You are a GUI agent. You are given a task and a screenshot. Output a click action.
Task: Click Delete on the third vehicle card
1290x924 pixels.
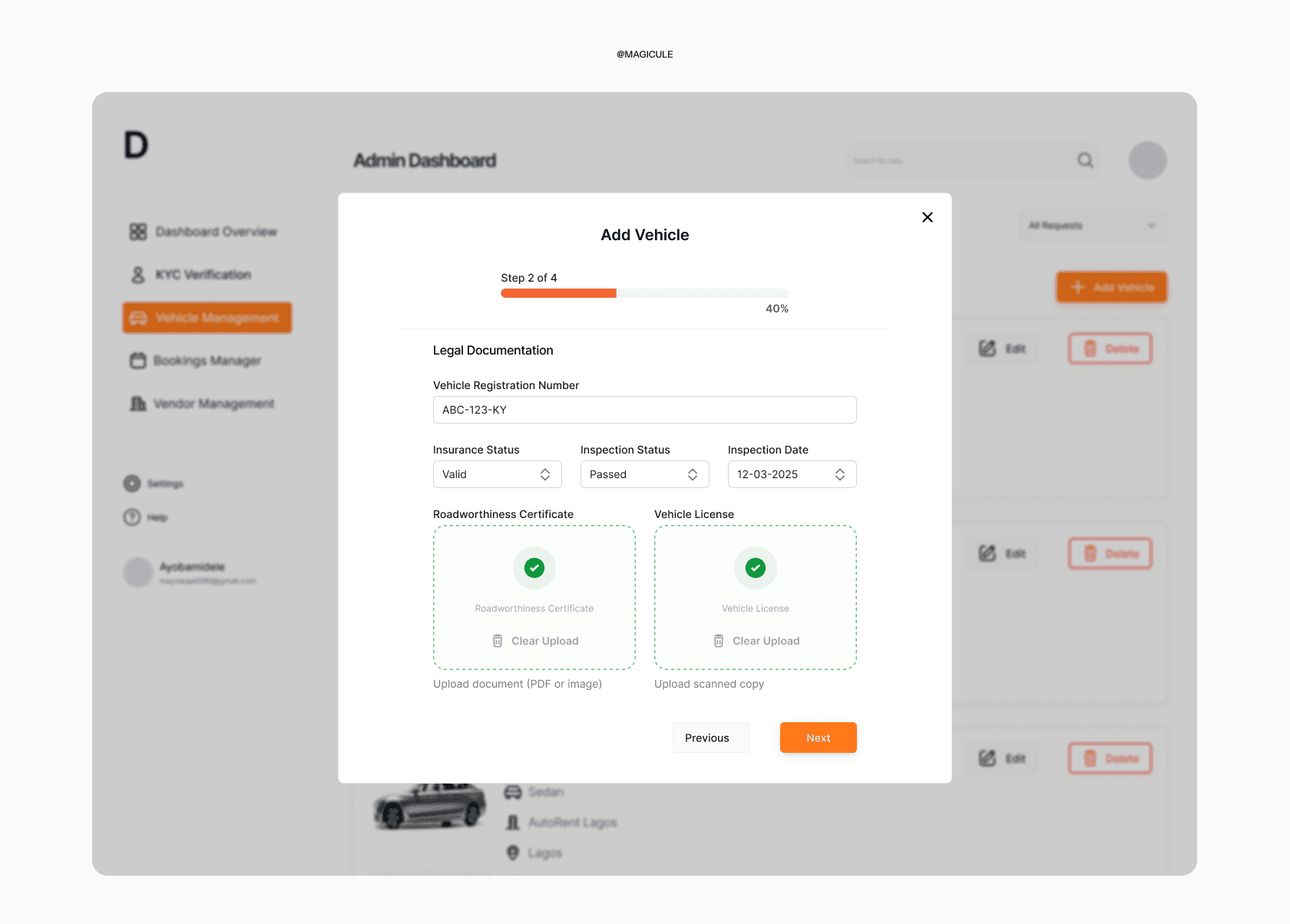(x=1110, y=758)
